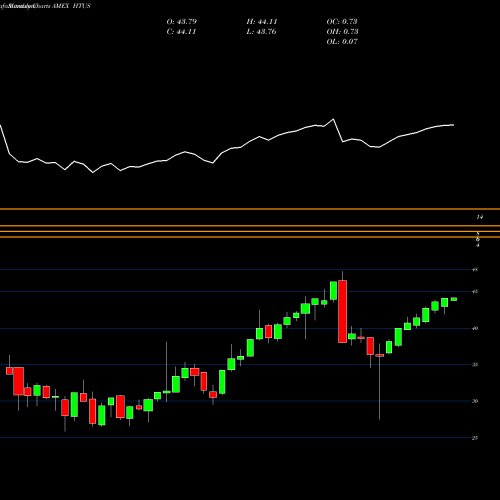Click the high price 'H: 44.11'
The width and height of the screenshot is (500, 500).
point(262,22)
